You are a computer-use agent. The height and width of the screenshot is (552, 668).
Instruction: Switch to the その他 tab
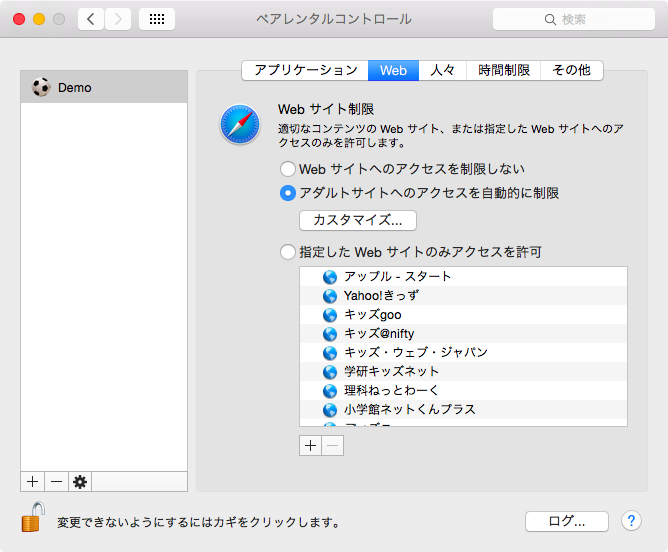point(572,70)
